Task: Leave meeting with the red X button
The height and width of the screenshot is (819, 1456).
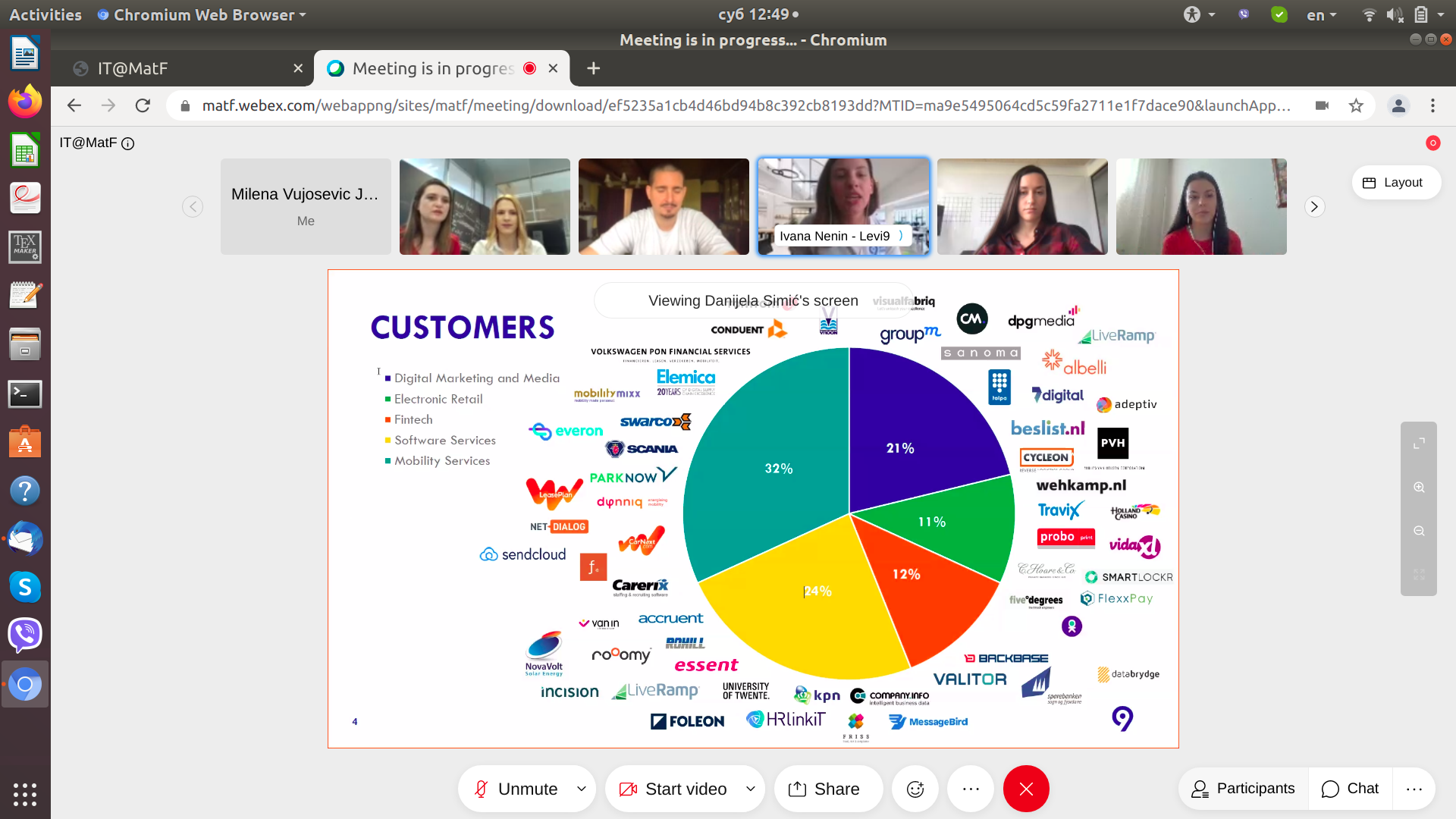Action: click(x=1026, y=789)
